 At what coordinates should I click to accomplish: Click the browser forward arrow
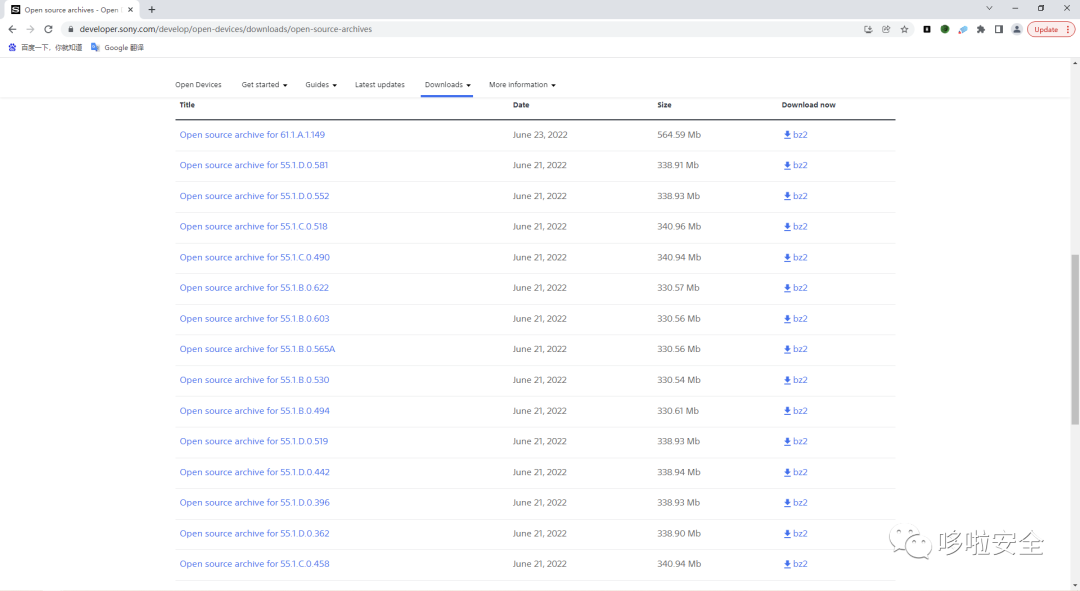[30, 29]
